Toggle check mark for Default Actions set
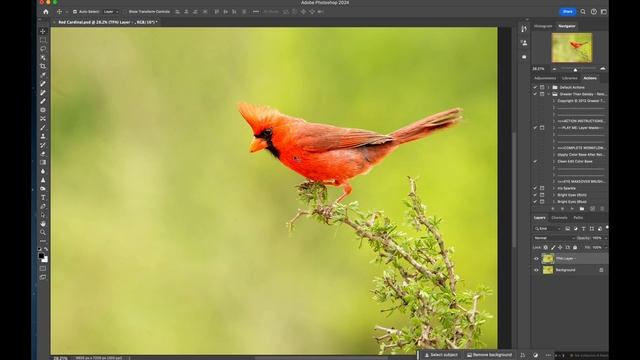 point(535,87)
